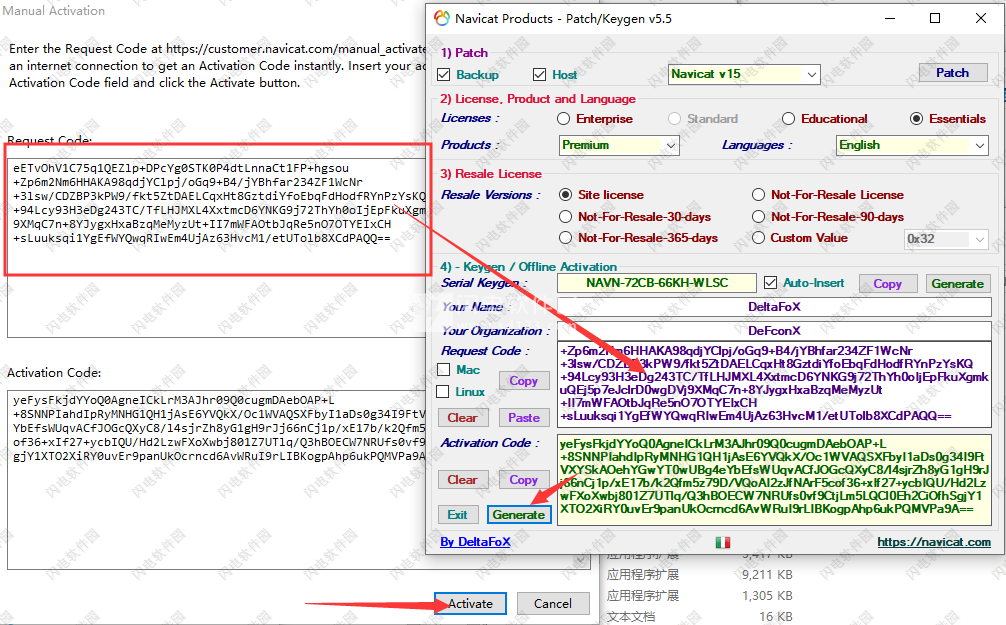Click the Exit button
Viewport: 1006px width, 625px height.
point(457,515)
